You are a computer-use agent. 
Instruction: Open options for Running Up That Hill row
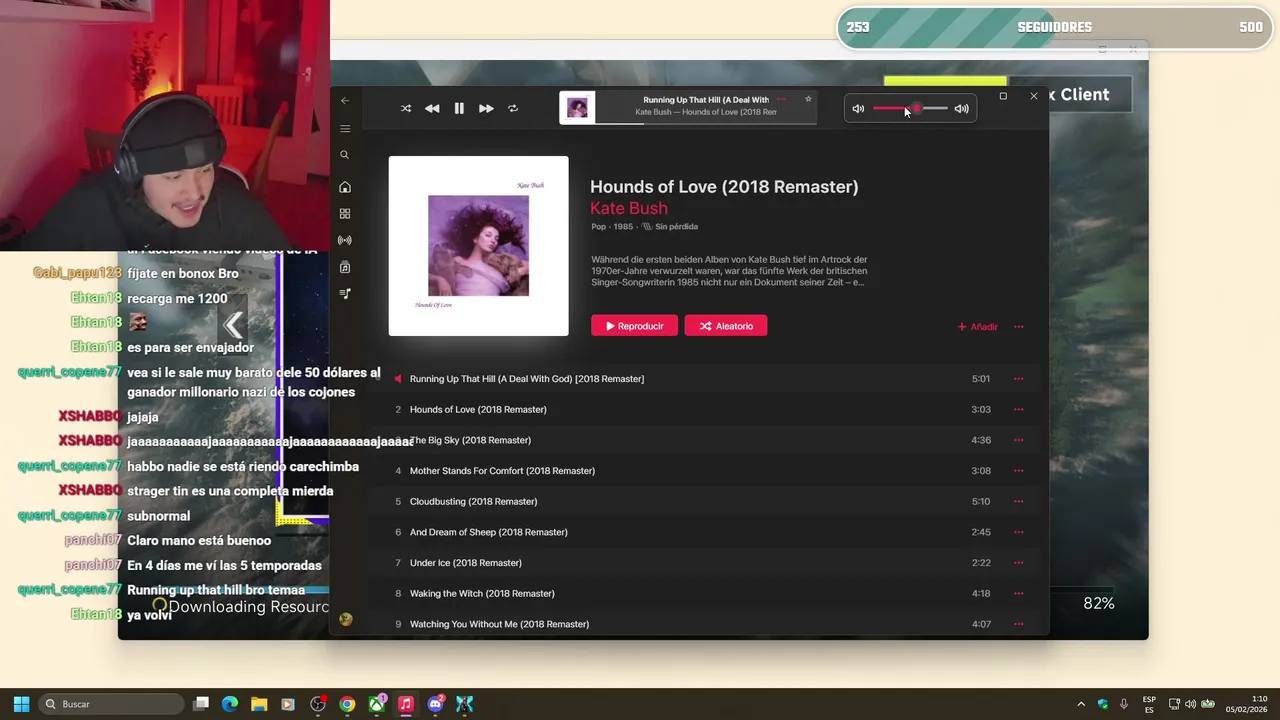point(1019,379)
